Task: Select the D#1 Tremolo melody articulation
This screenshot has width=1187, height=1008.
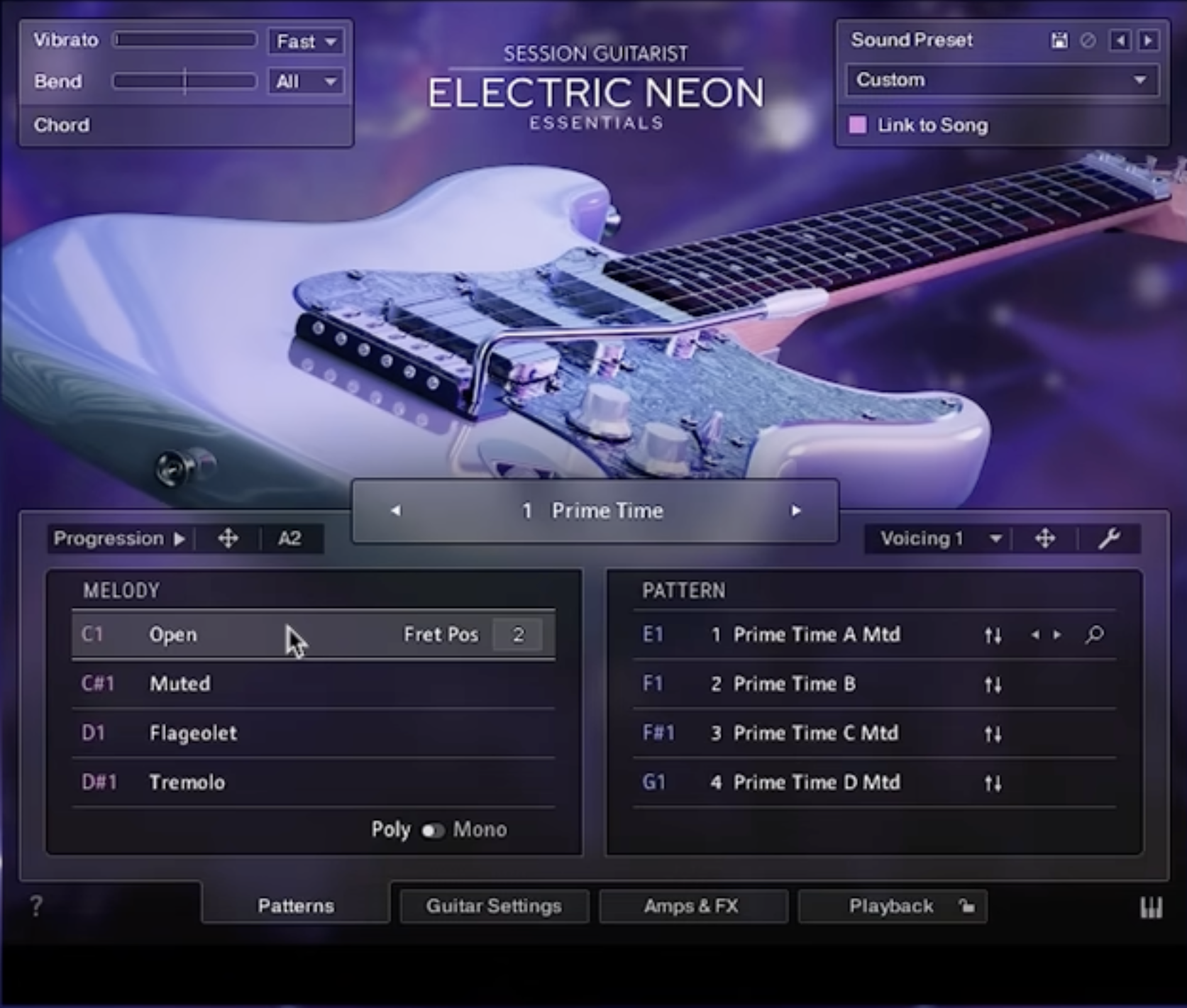Action: click(313, 782)
